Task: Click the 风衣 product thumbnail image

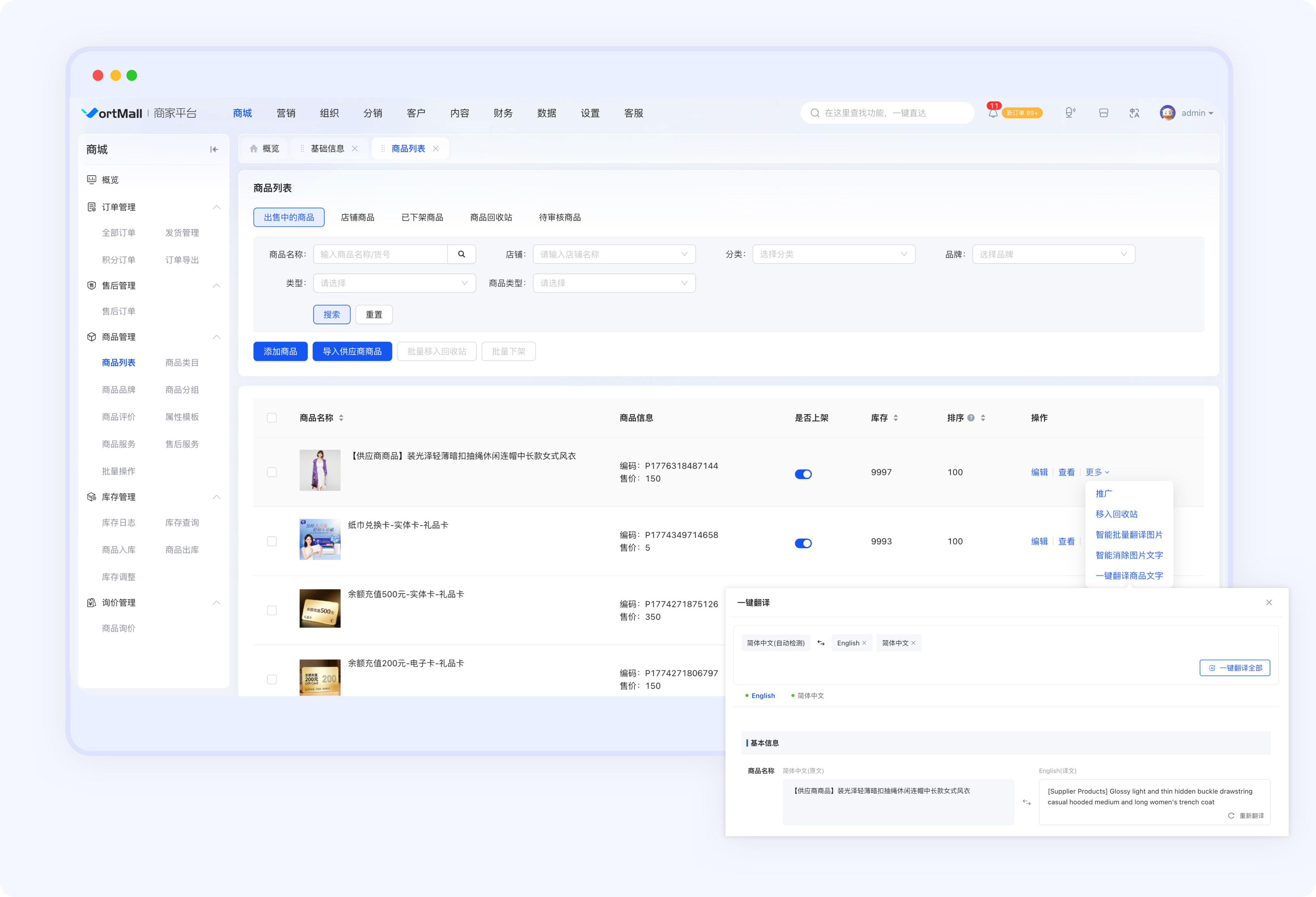Action: (x=320, y=470)
